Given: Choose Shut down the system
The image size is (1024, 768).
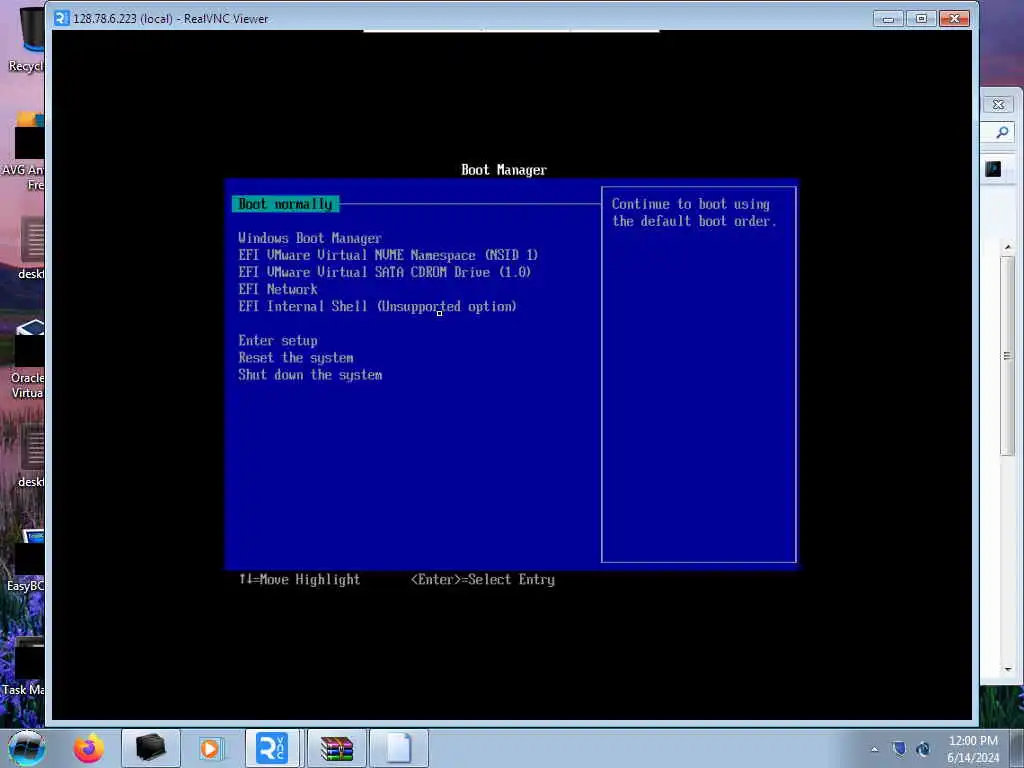Looking at the screenshot, I should (310, 374).
